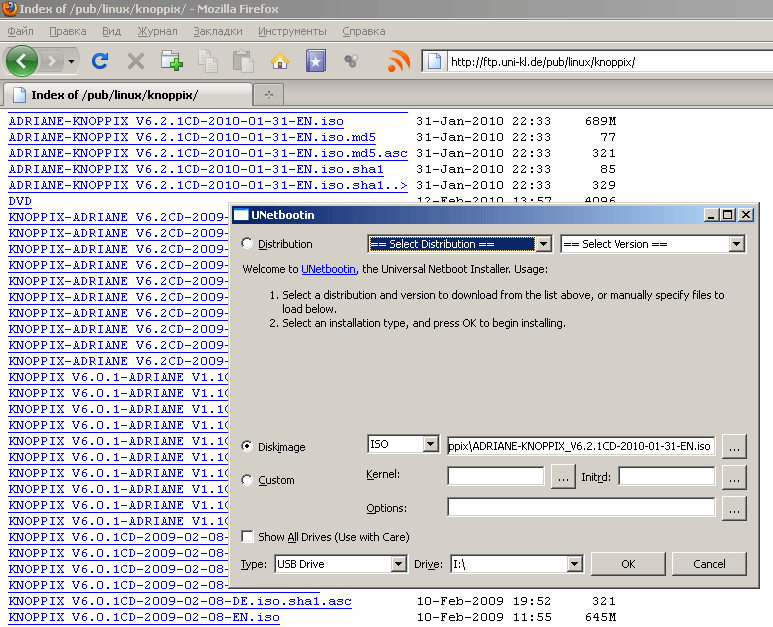
Task: Click the 10-Feb-2009 19:52 date text
Action: pos(484,601)
